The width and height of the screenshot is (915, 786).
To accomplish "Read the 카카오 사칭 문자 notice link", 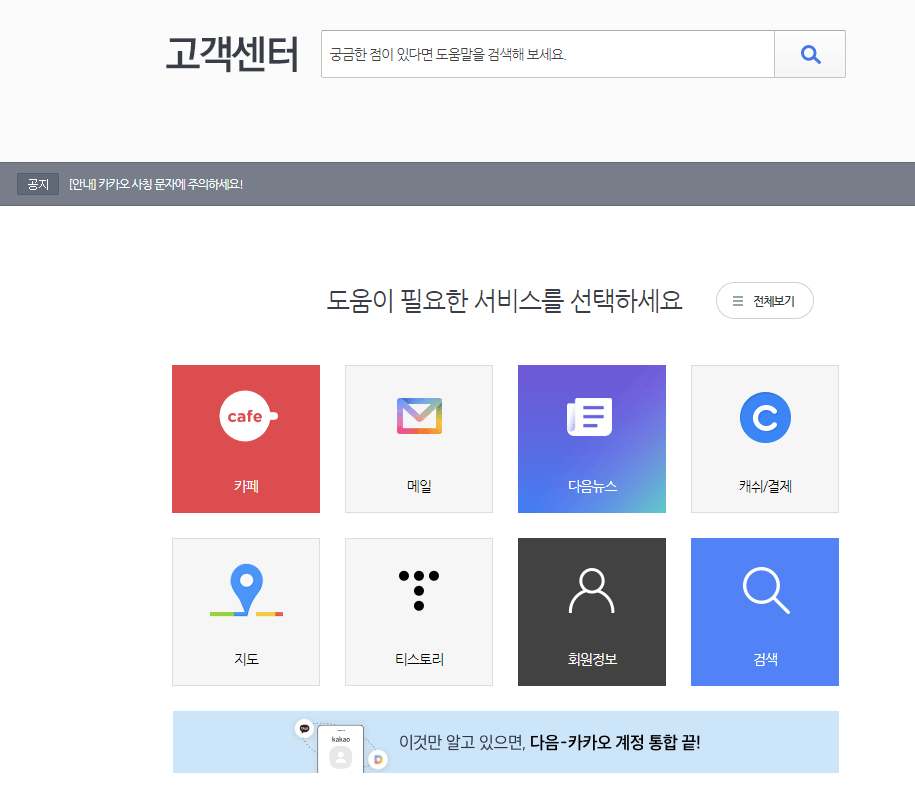I will pos(156,184).
